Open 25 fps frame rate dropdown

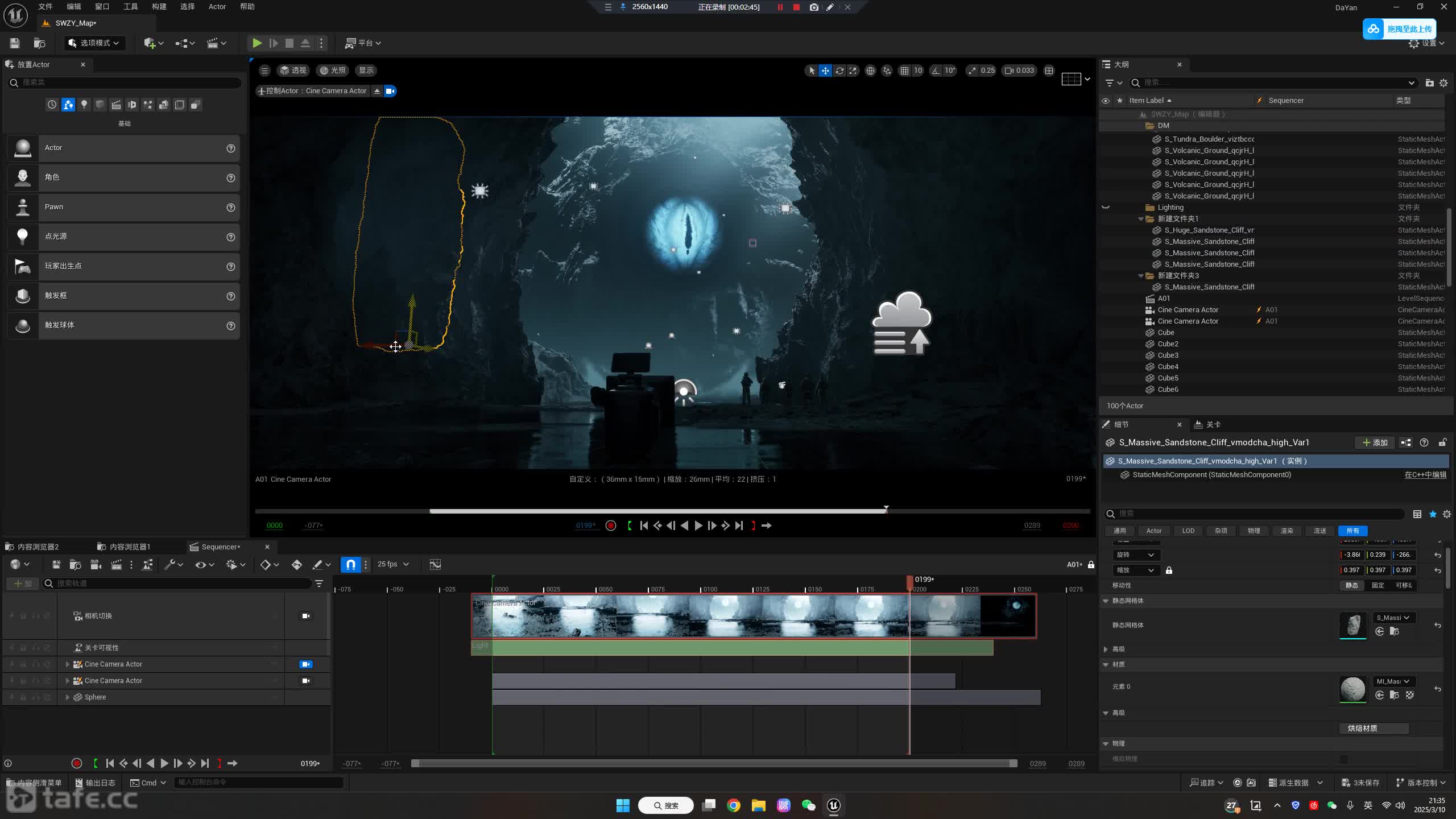[393, 564]
